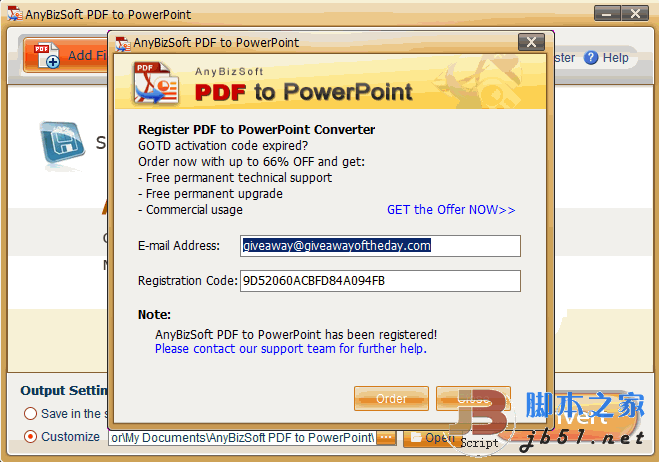Click the Add Files PDF icon button
The height and width of the screenshot is (462, 659).
coord(65,55)
